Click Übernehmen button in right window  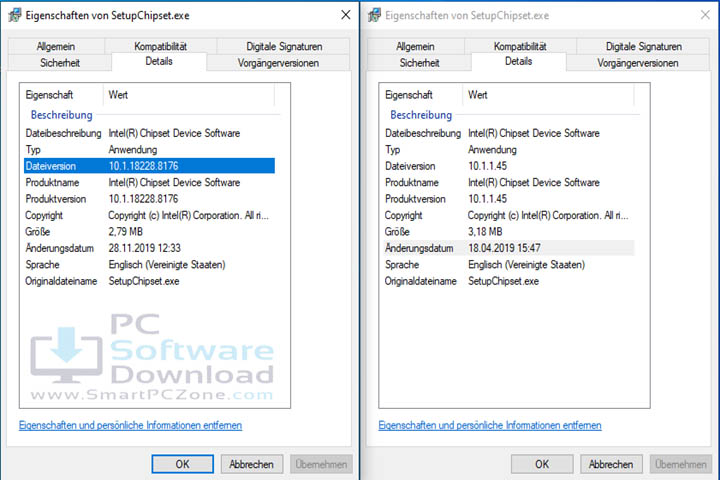click(681, 464)
